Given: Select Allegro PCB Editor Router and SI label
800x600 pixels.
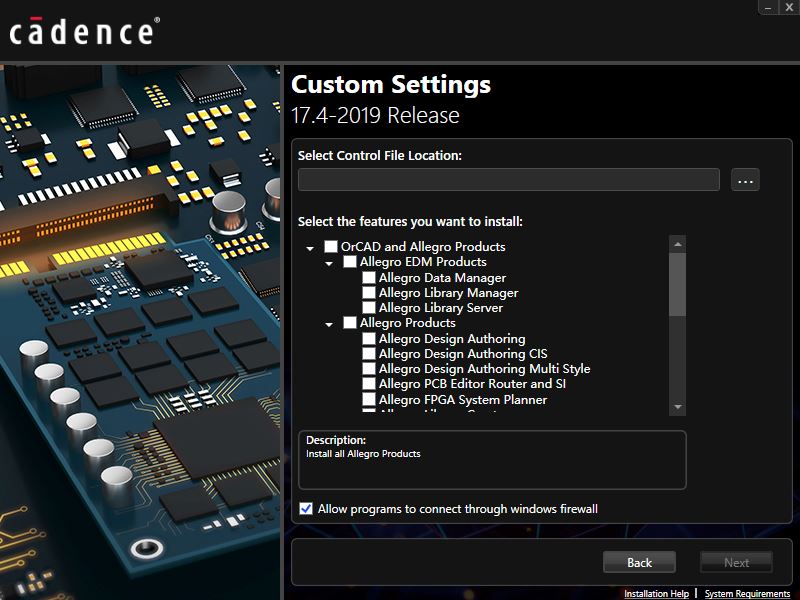Looking at the screenshot, I should pos(472,384).
